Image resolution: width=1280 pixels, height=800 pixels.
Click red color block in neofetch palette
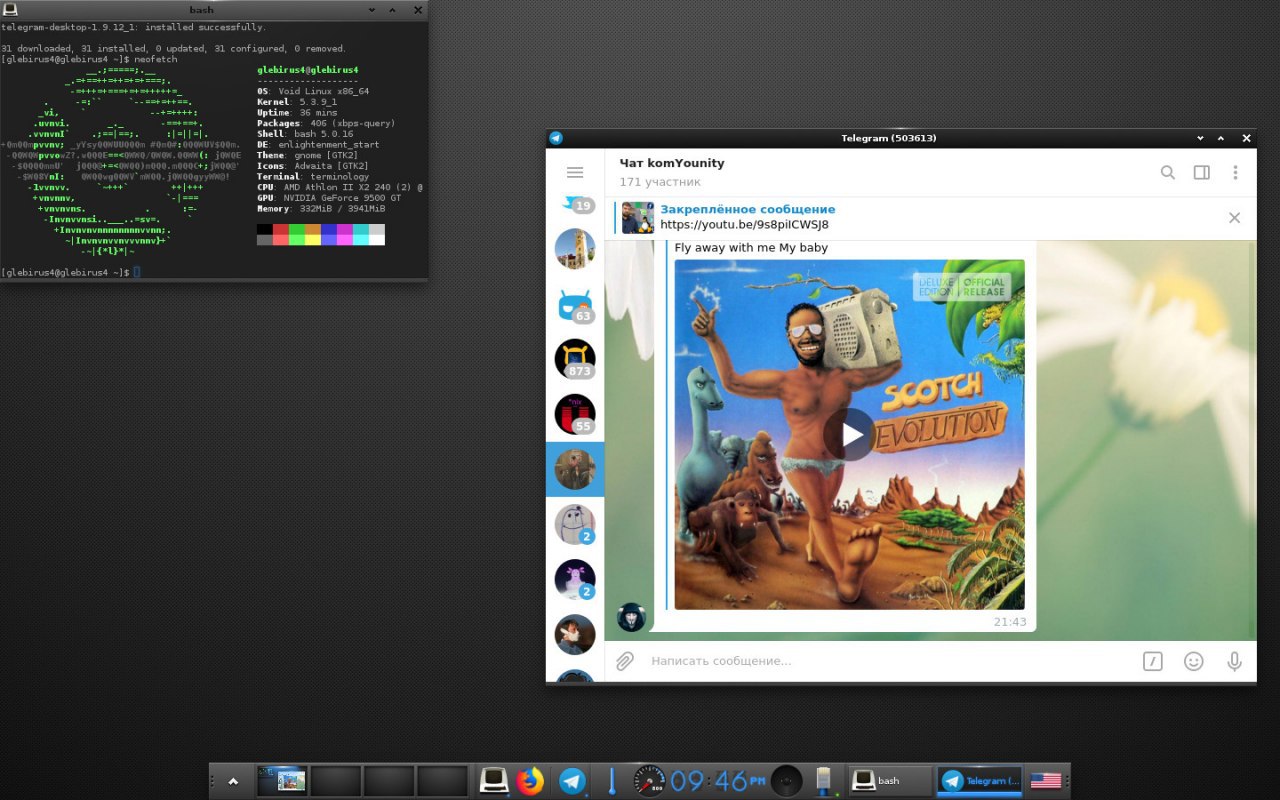click(x=281, y=229)
